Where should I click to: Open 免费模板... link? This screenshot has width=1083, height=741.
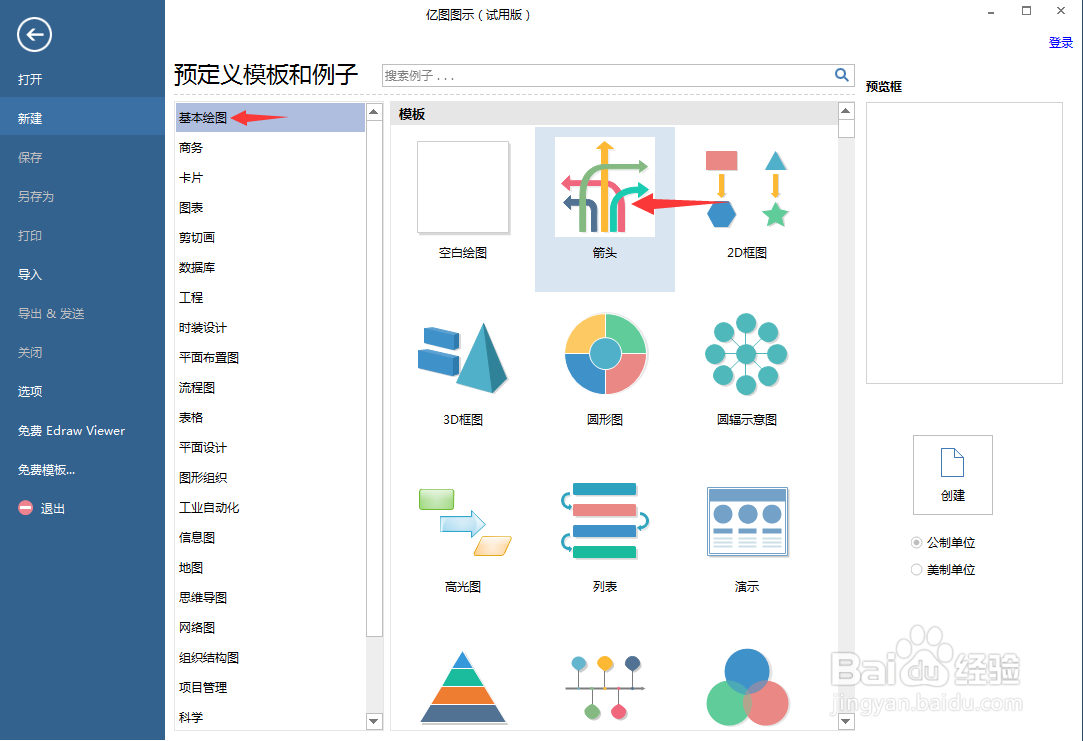pyautogui.click(x=46, y=470)
